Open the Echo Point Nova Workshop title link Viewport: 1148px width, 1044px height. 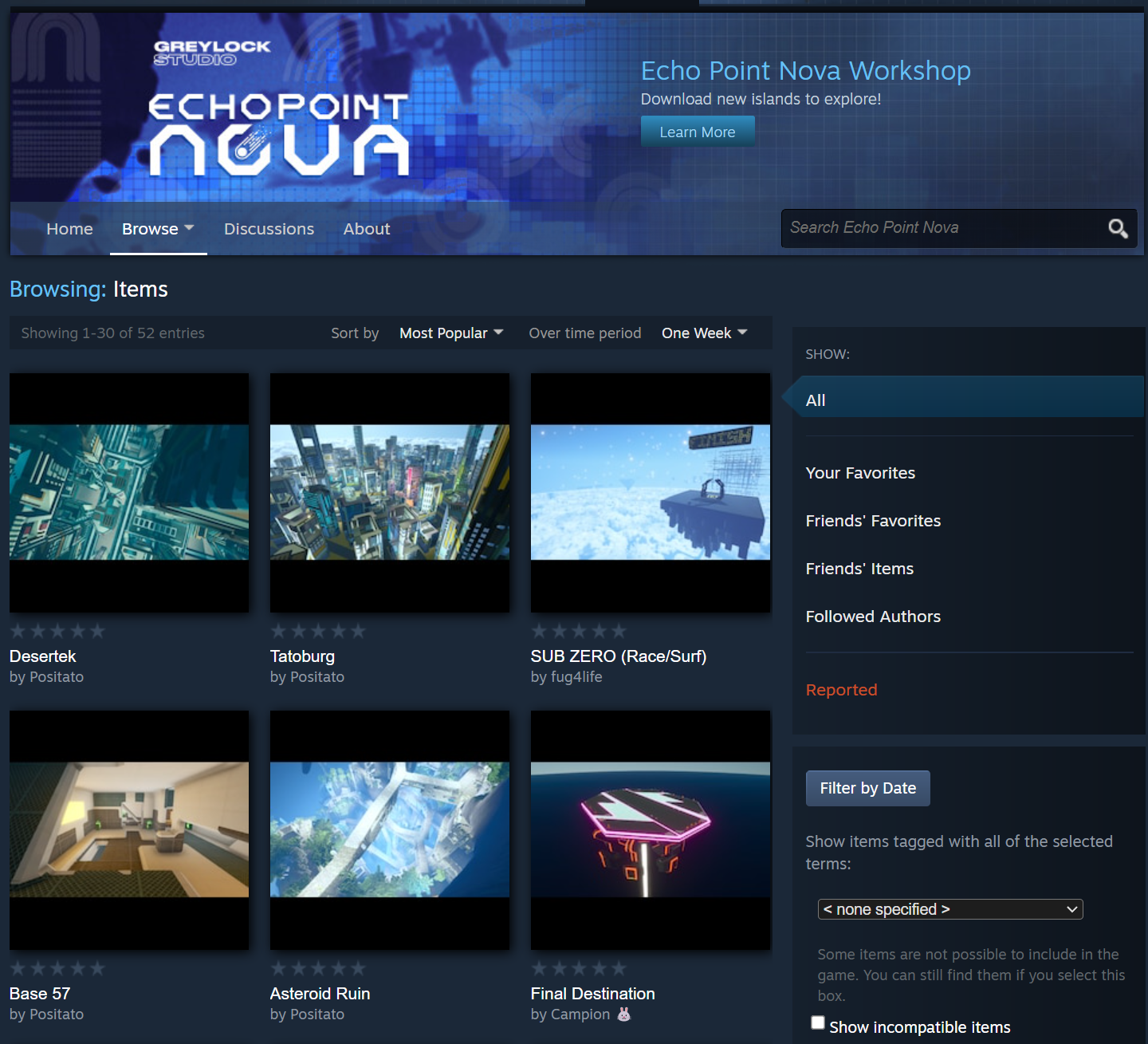806,71
